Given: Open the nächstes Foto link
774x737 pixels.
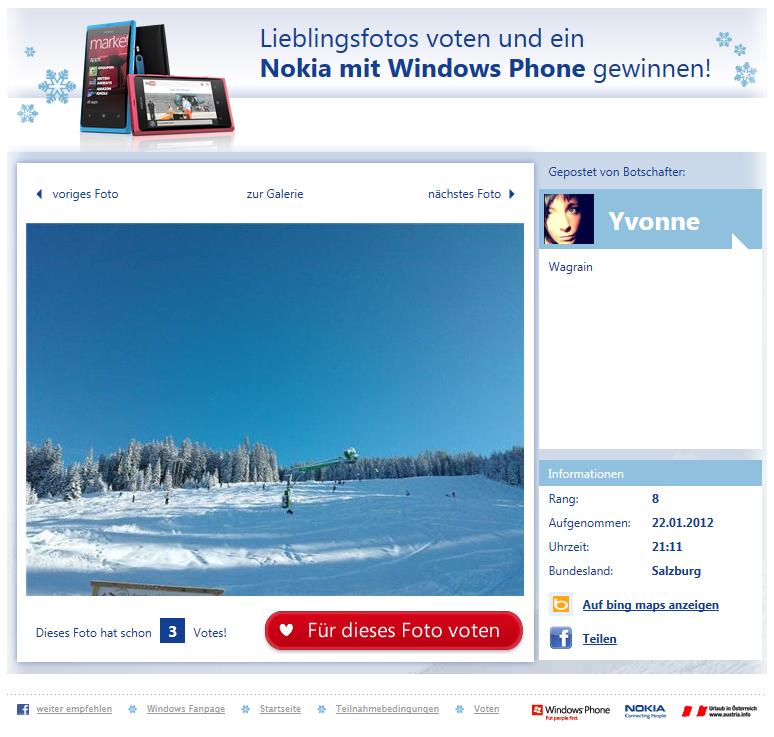Looking at the screenshot, I should tap(464, 194).
